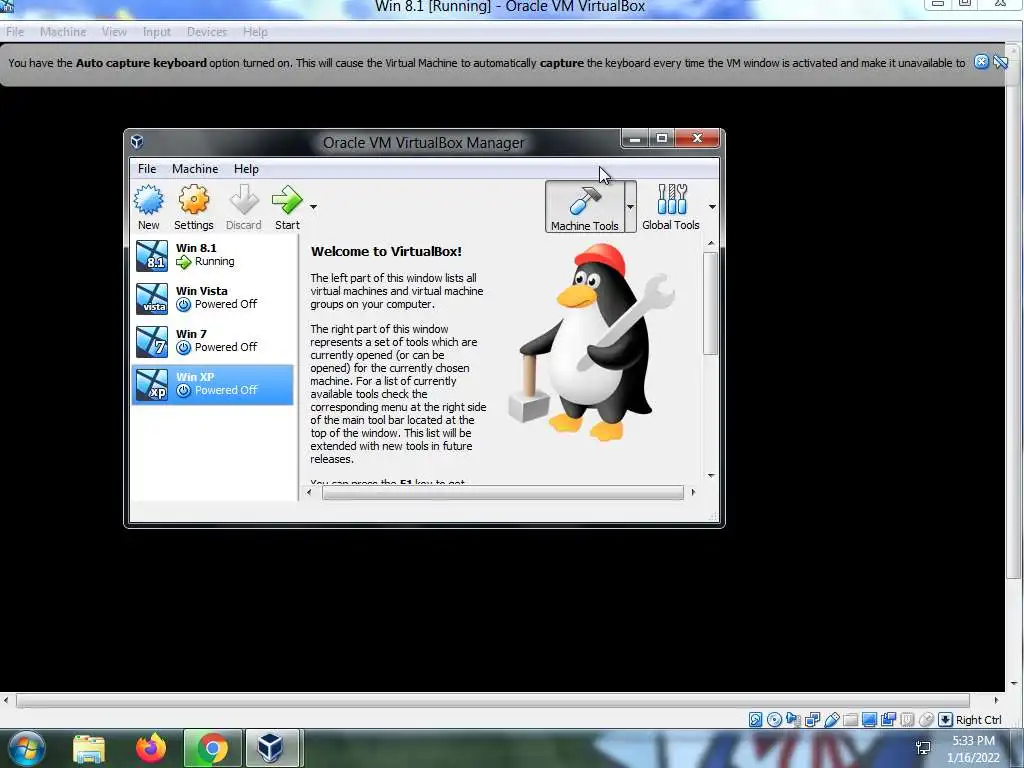Click the network tray icon

pyautogui.click(x=923, y=748)
